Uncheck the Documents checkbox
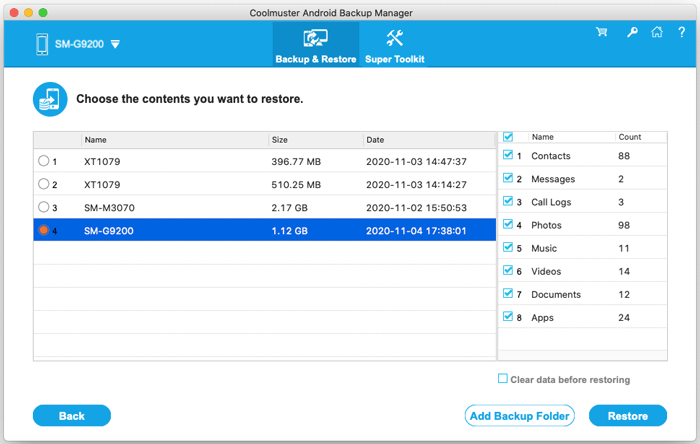Screen dimensions: 700x444 pyautogui.click(x=508, y=293)
